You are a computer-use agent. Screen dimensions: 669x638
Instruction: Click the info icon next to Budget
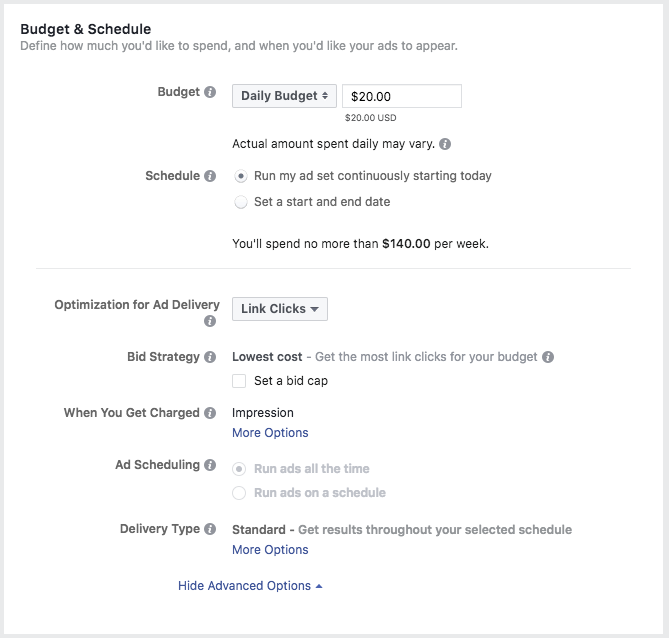[209, 92]
